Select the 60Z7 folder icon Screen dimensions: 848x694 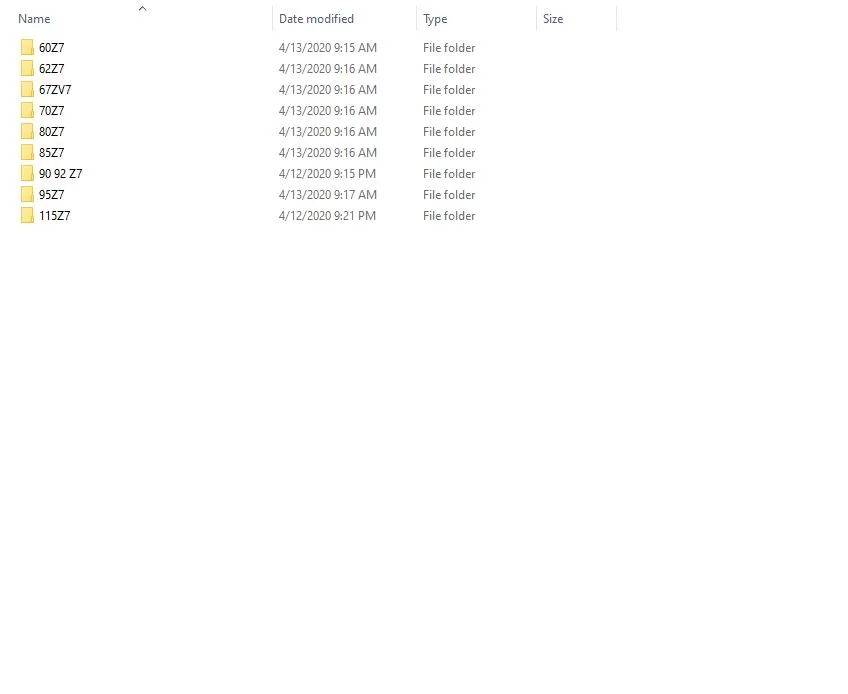point(27,48)
